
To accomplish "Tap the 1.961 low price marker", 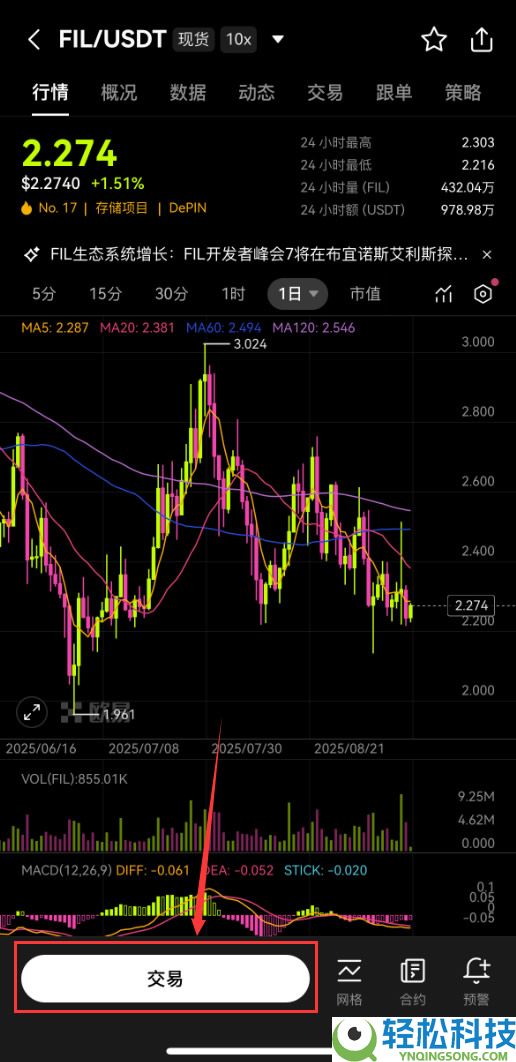I will pyautogui.click(x=119, y=714).
